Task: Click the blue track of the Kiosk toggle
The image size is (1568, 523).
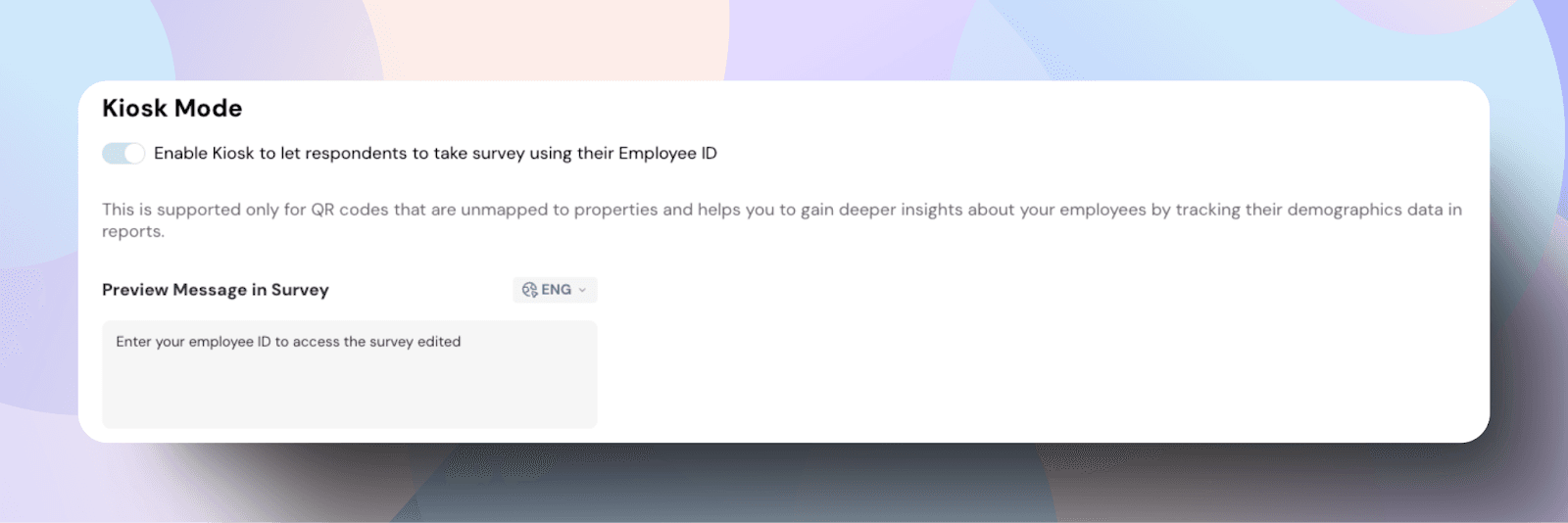Action: point(112,153)
